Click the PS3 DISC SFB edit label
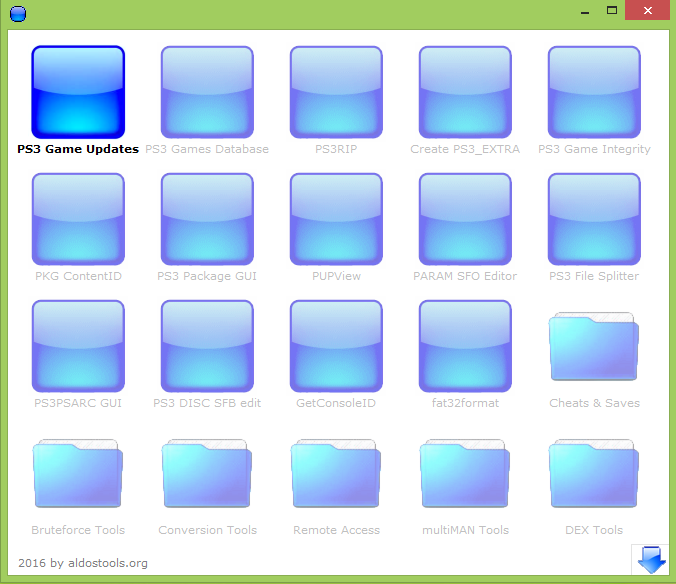676x584 pixels. (207, 403)
